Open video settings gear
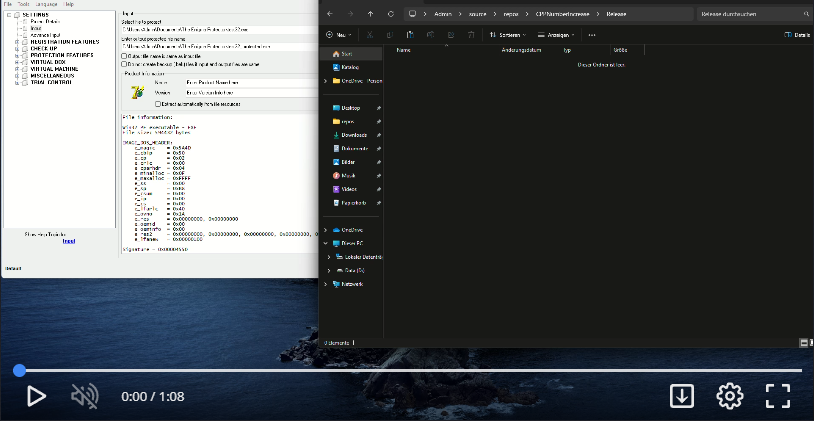Screen dimensions: 814x421 pos(729,397)
